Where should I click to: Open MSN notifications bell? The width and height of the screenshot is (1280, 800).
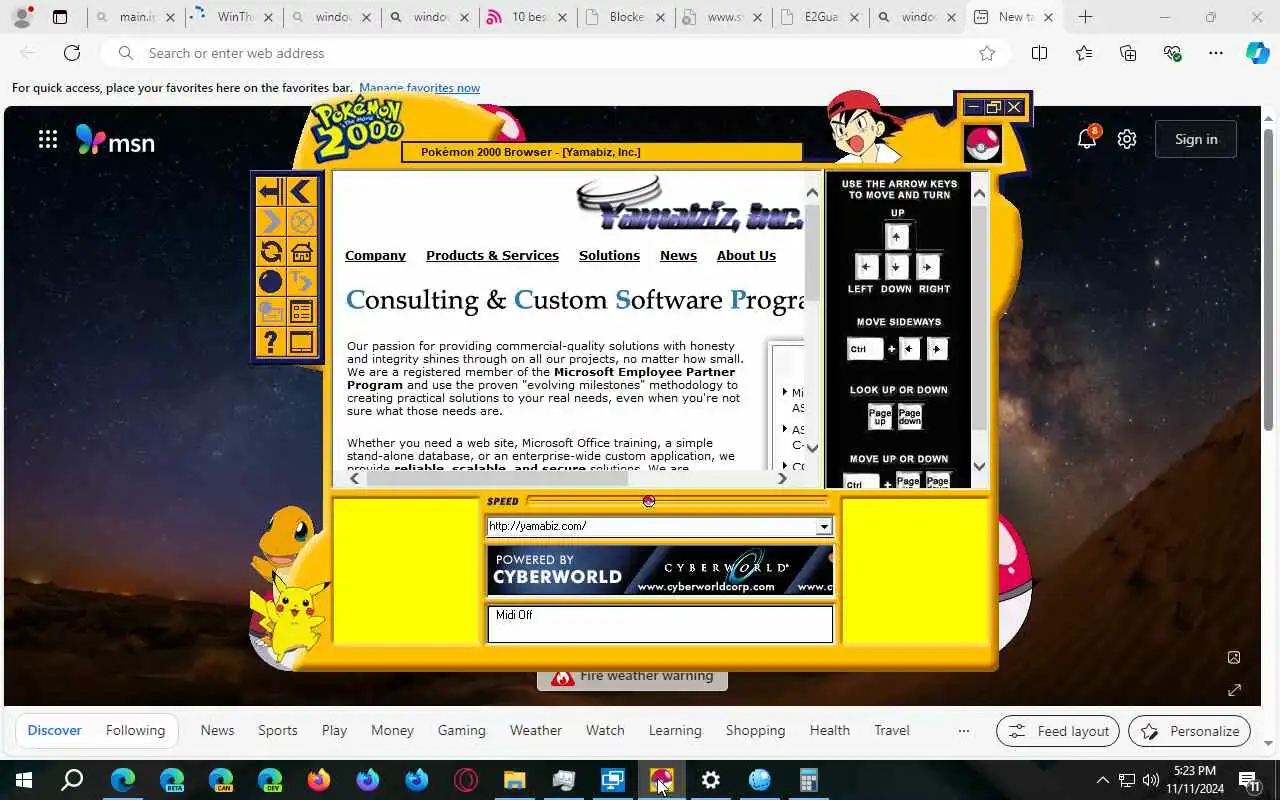pyautogui.click(x=1087, y=139)
